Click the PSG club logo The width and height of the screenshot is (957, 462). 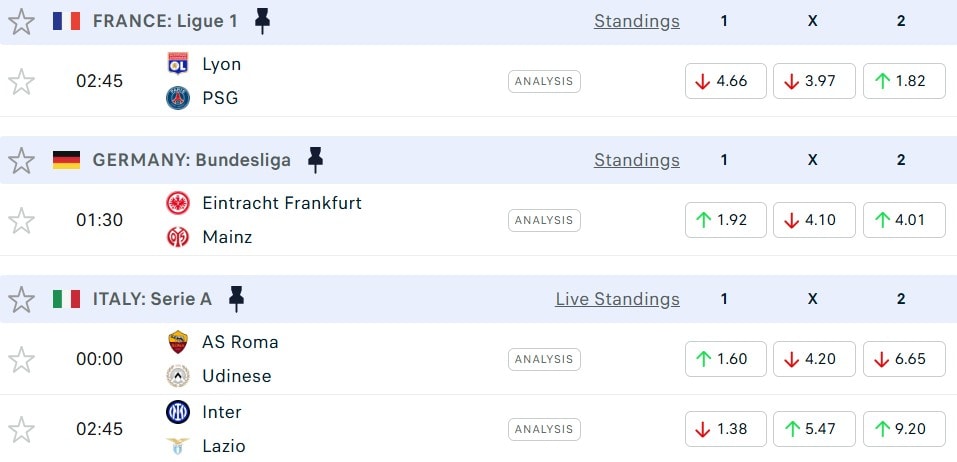(x=178, y=98)
